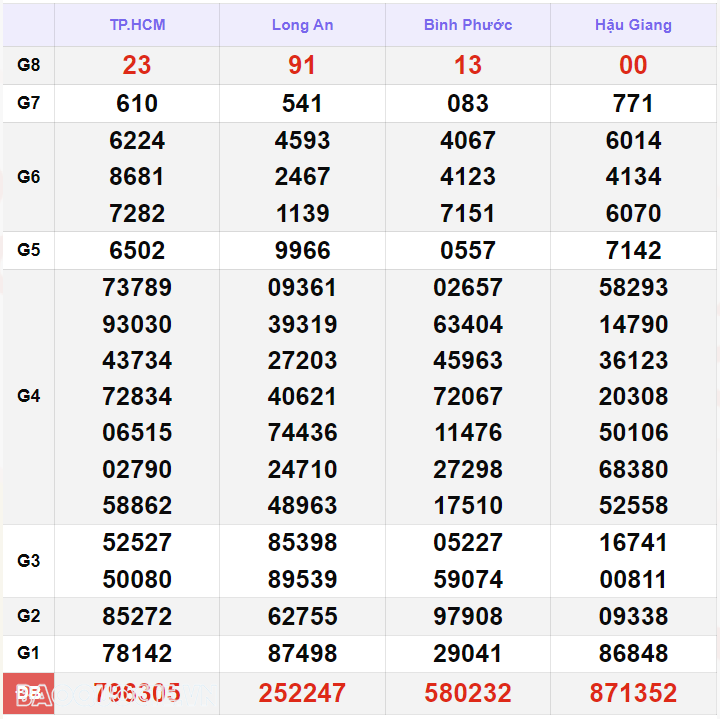Click Hậu Giang's G8 number 00

(633, 65)
